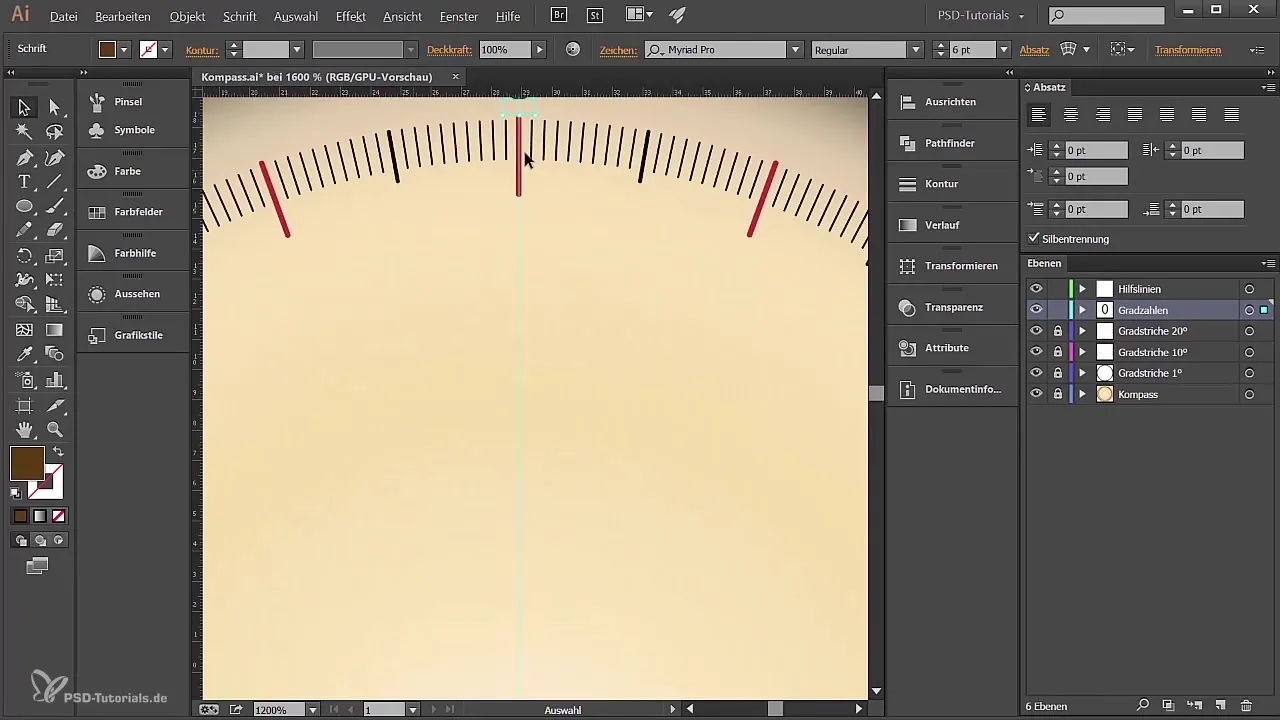
Task: Click the Kontur label link
Action: pyautogui.click(x=202, y=50)
